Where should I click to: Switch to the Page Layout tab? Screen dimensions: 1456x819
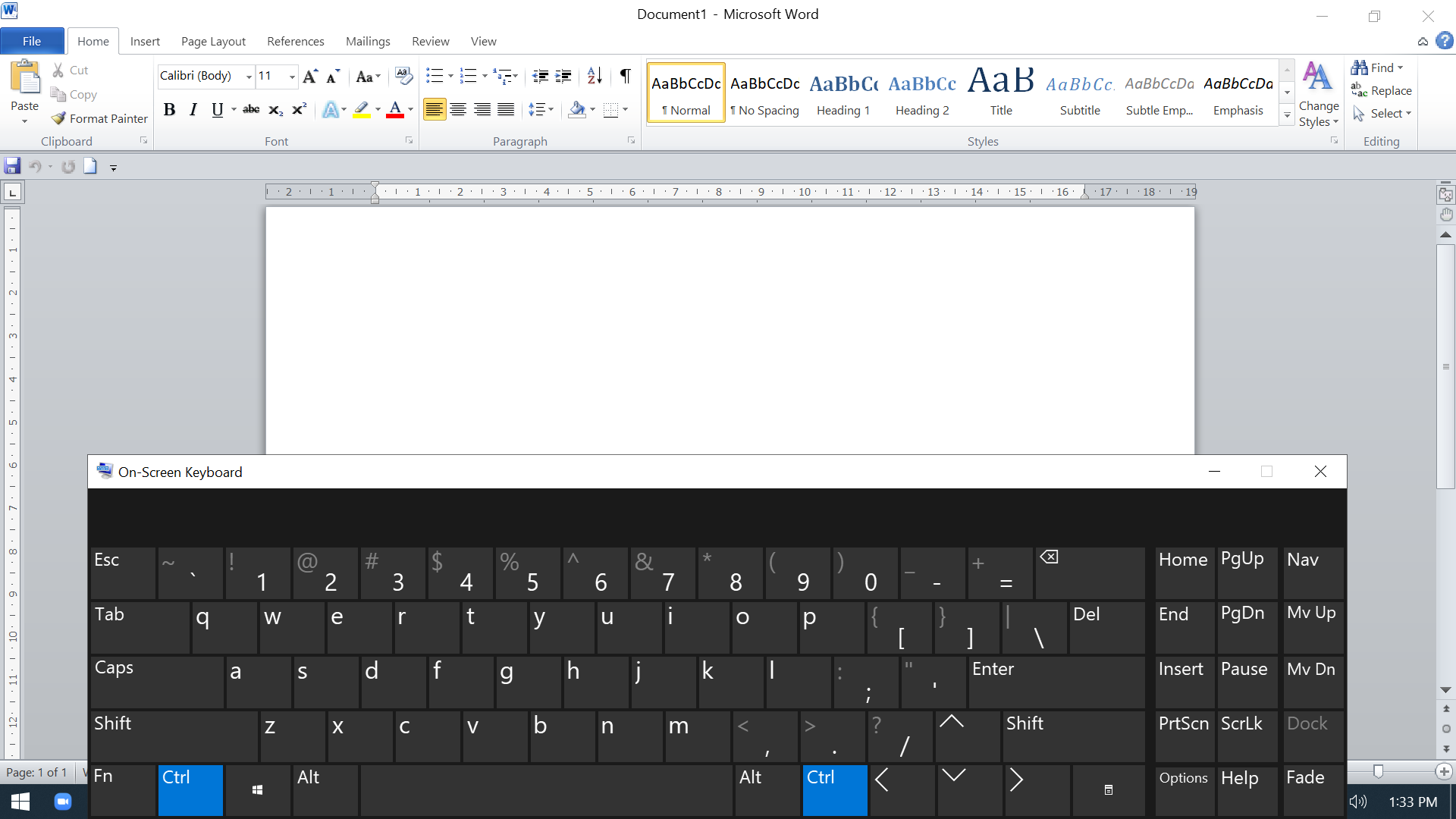click(213, 41)
